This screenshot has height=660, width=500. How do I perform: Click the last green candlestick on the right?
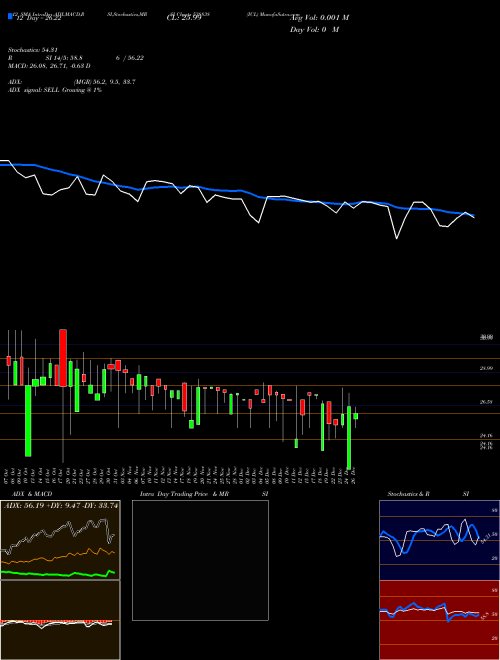click(356, 416)
